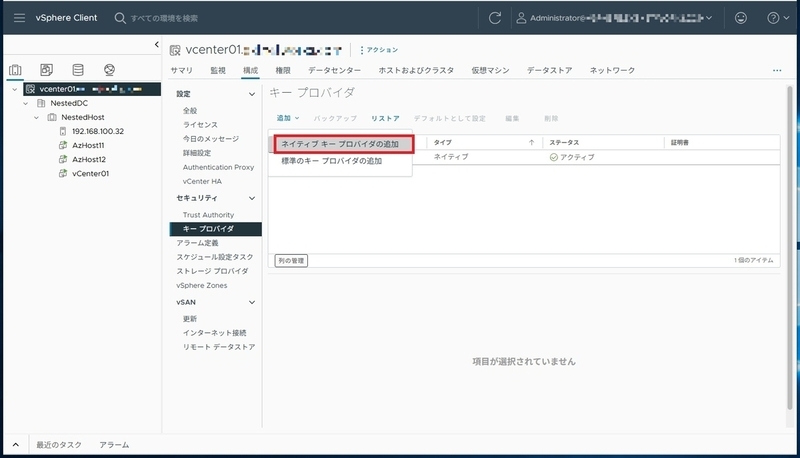
Task: Select the ネイティブ type table cell
Action: point(451,157)
